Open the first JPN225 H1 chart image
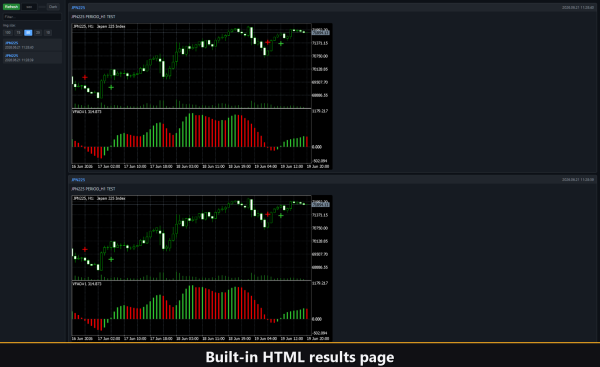This screenshot has width=600, height=367. click(202, 96)
